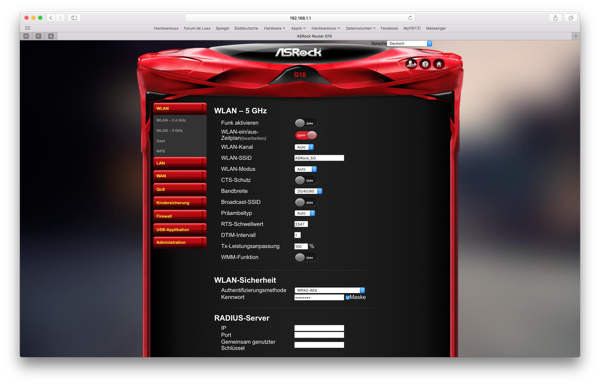This screenshot has height=385, width=600.
Task: Open the WLAN-Kanal dropdown
Action: pos(304,147)
